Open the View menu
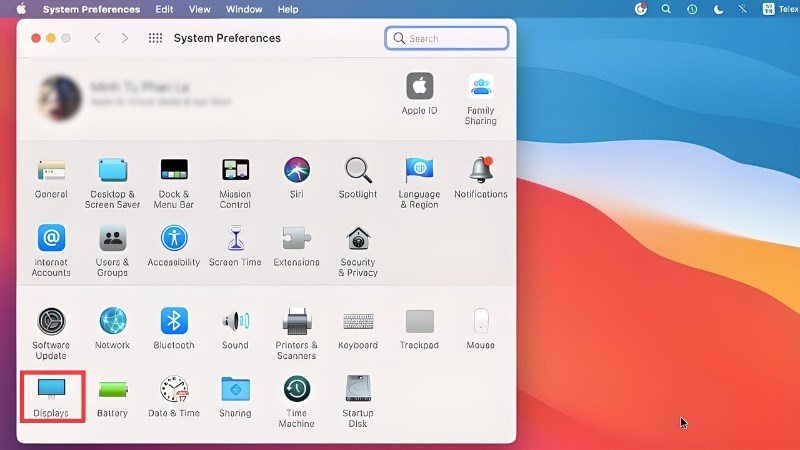 click(x=200, y=9)
